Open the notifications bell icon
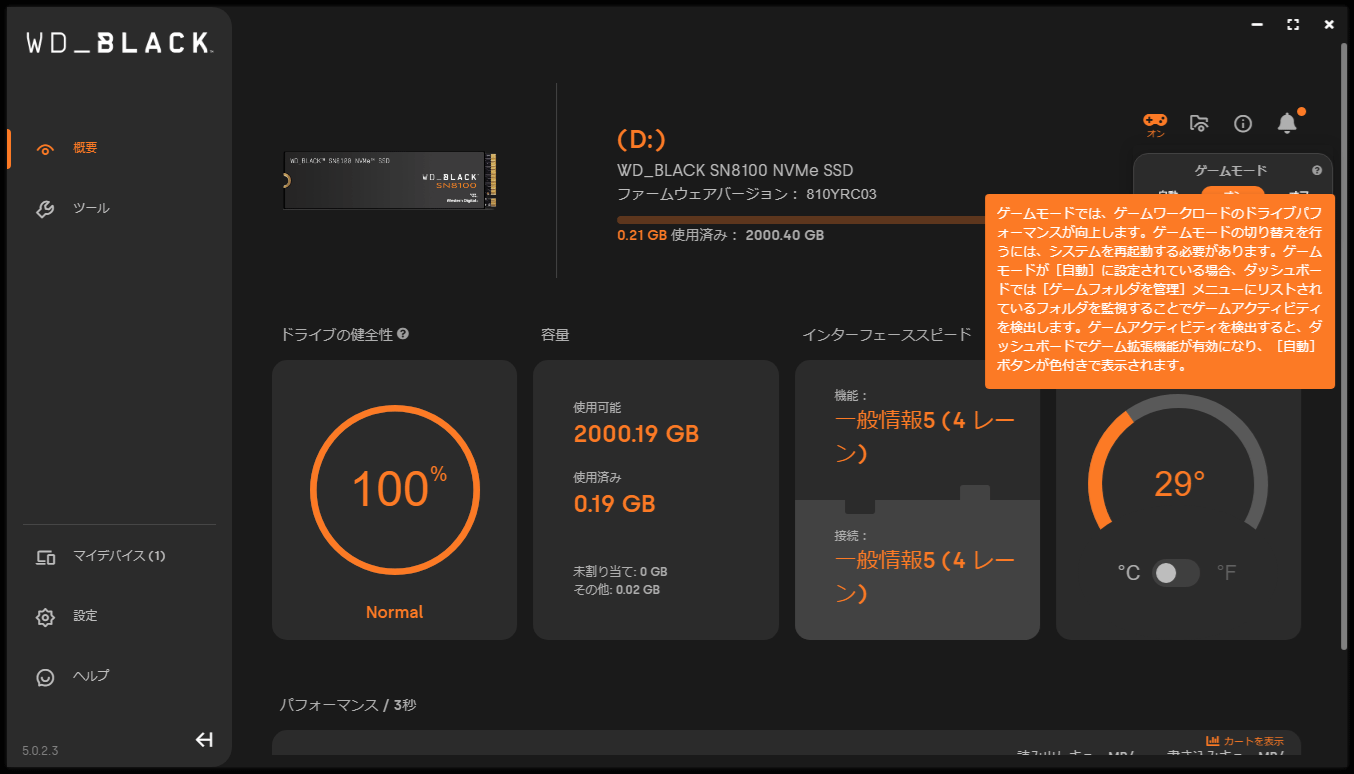1354x774 pixels. tap(1287, 123)
